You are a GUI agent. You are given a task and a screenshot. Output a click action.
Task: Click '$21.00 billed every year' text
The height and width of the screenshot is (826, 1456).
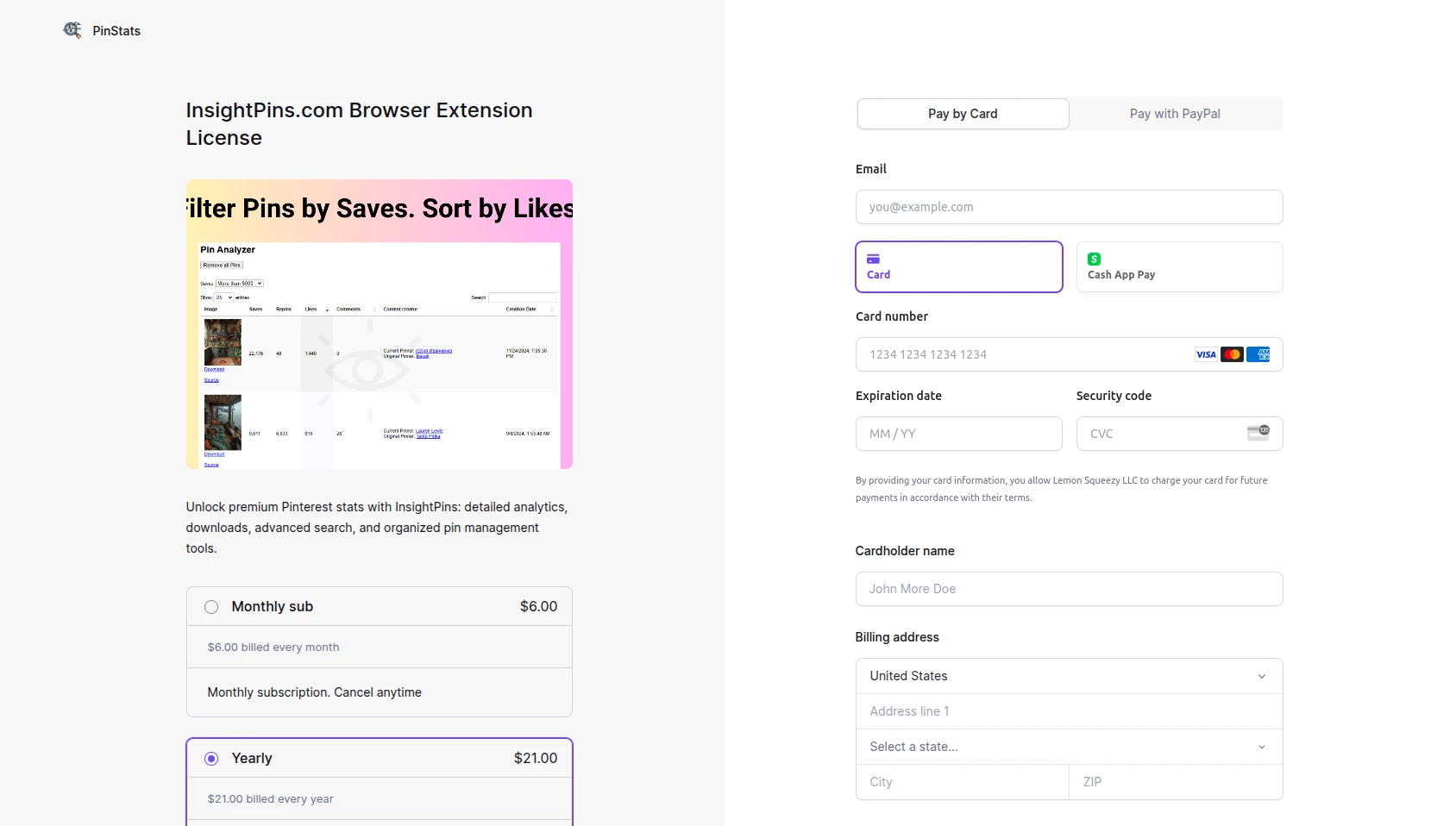click(x=270, y=799)
